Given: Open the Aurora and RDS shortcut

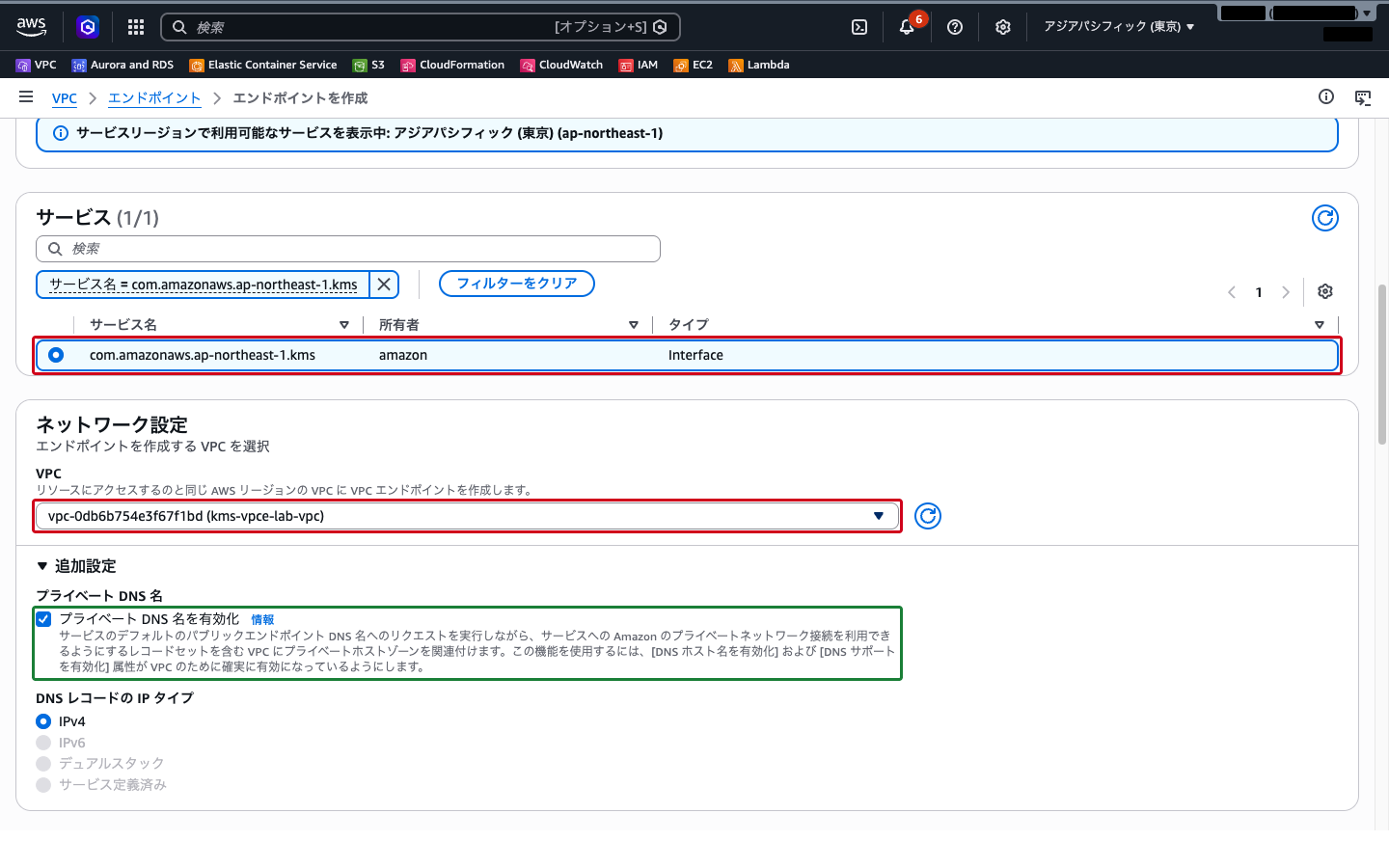Looking at the screenshot, I should (123, 65).
